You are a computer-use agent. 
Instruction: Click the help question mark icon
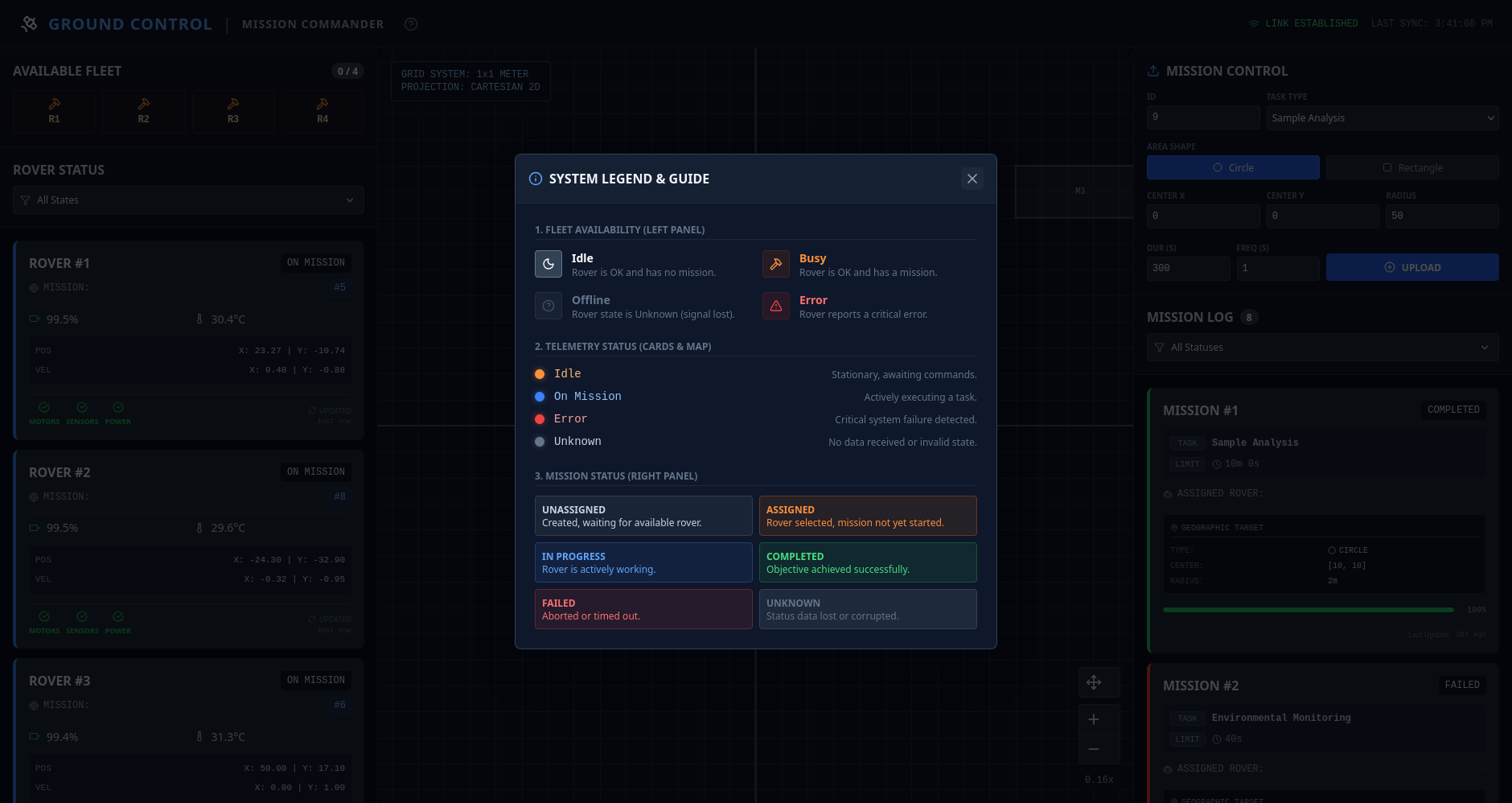pos(411,24)
